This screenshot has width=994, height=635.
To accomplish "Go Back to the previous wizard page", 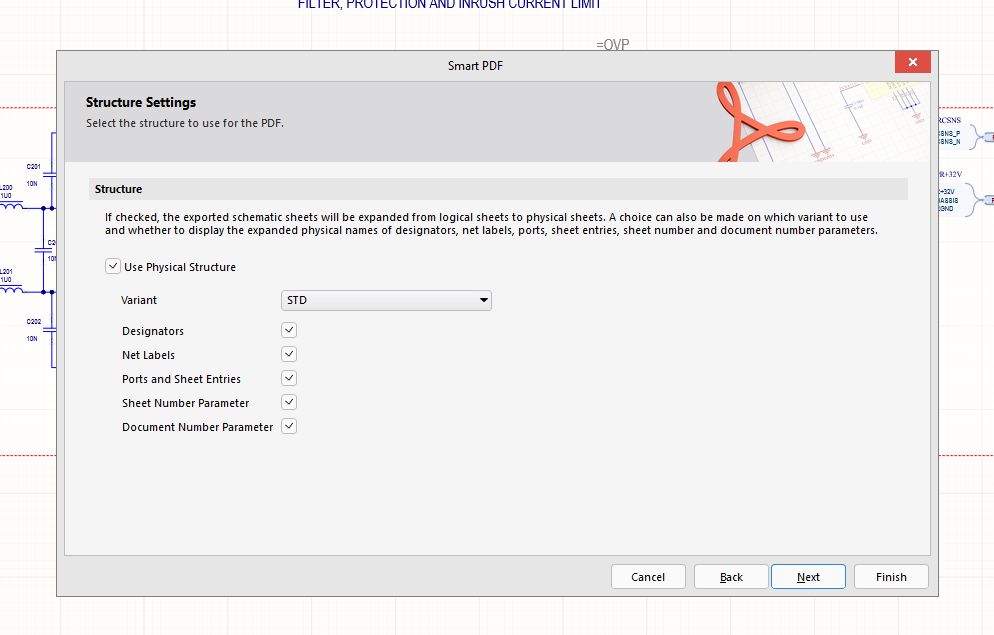I will 731,577.
